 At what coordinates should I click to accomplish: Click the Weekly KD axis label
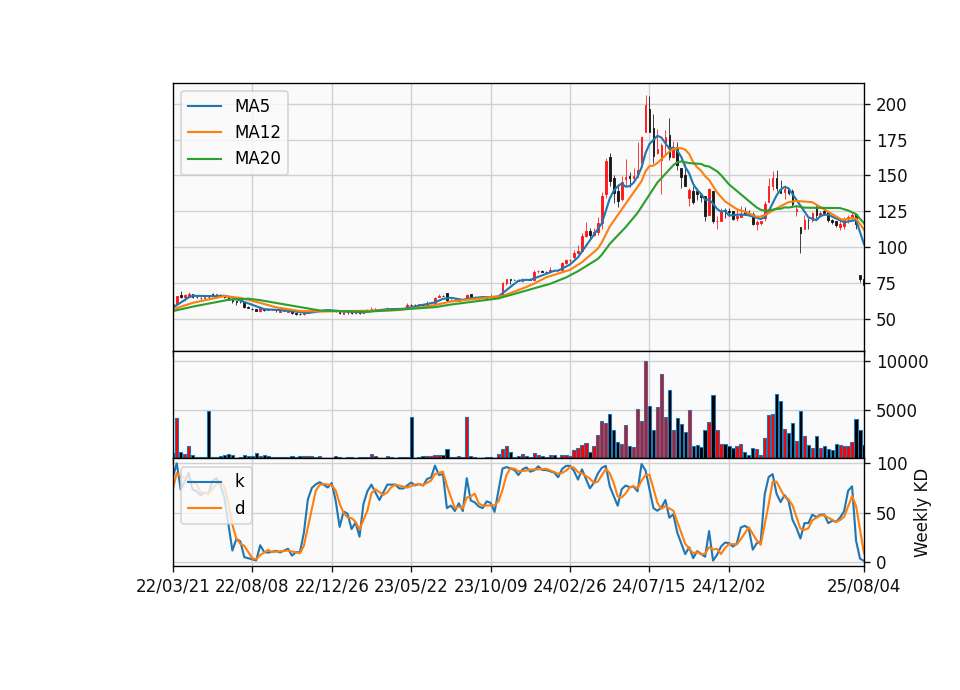[x=921, y=513]
